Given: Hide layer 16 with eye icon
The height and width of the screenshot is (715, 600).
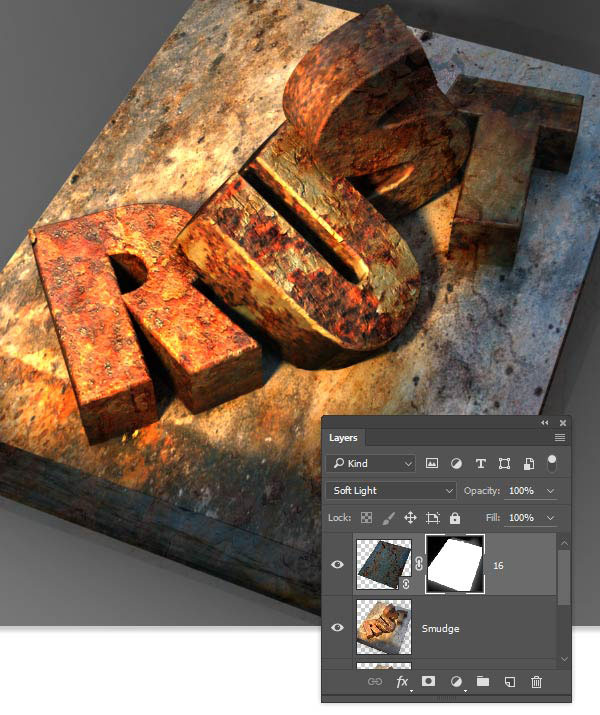Looking at the screenshot, I should (x=337, y=565).
